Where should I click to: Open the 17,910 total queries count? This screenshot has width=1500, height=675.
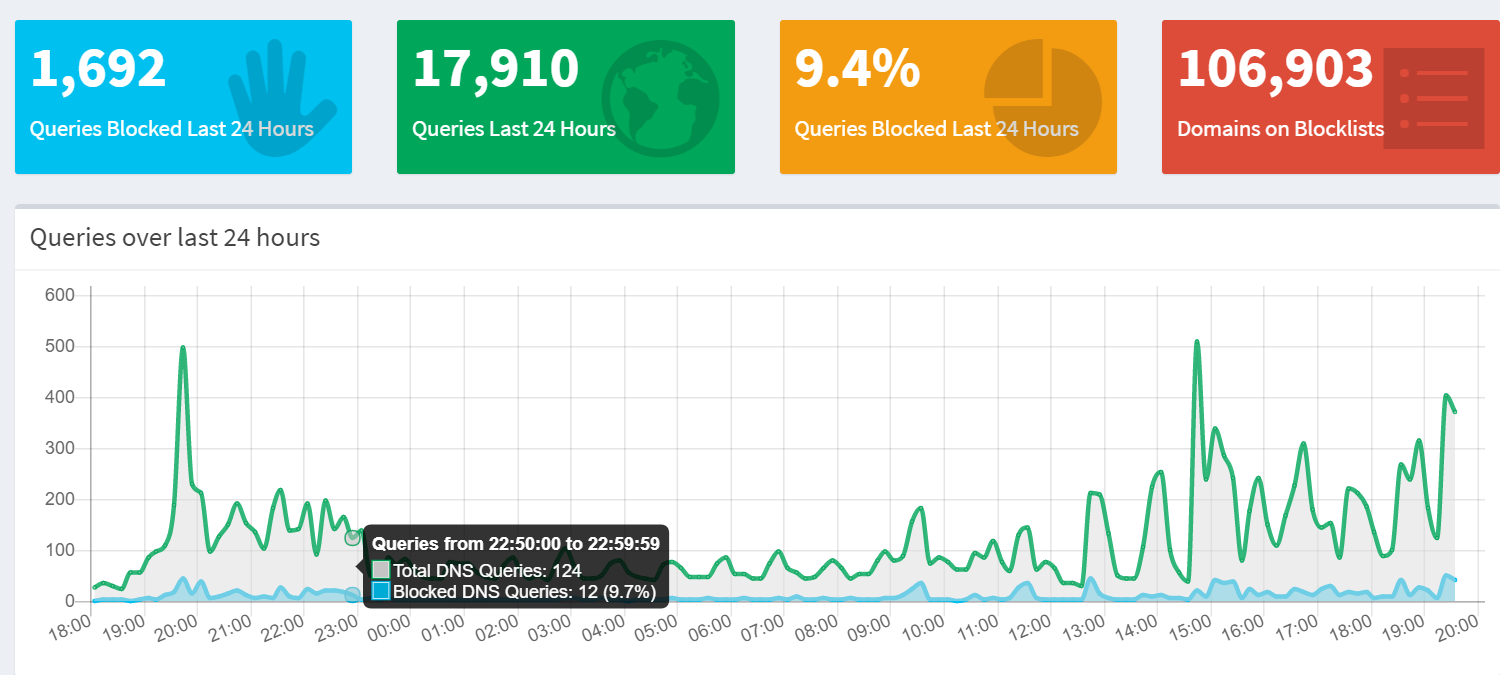[x=496, y=68]
